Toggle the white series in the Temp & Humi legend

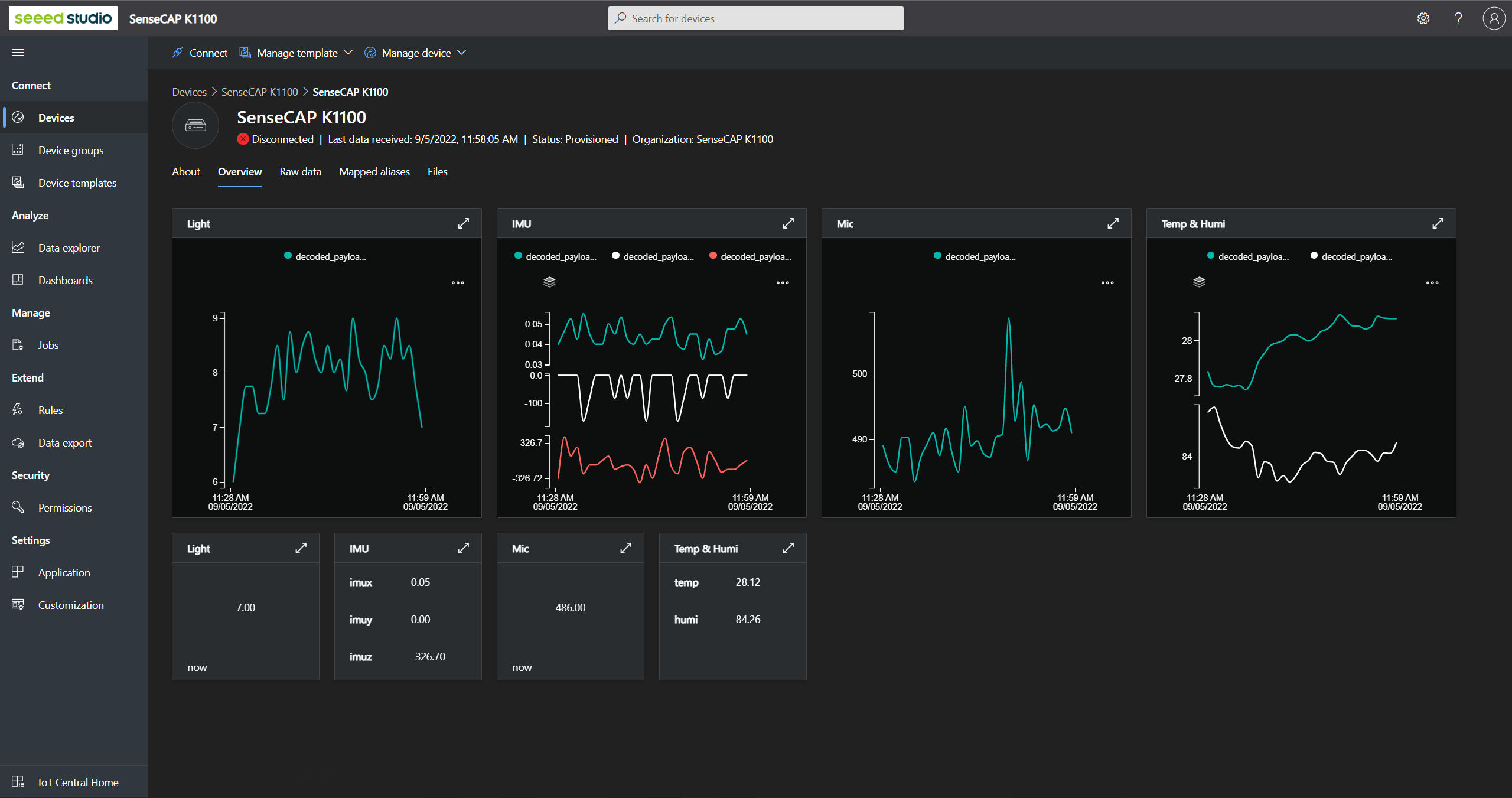(1351, 256)
